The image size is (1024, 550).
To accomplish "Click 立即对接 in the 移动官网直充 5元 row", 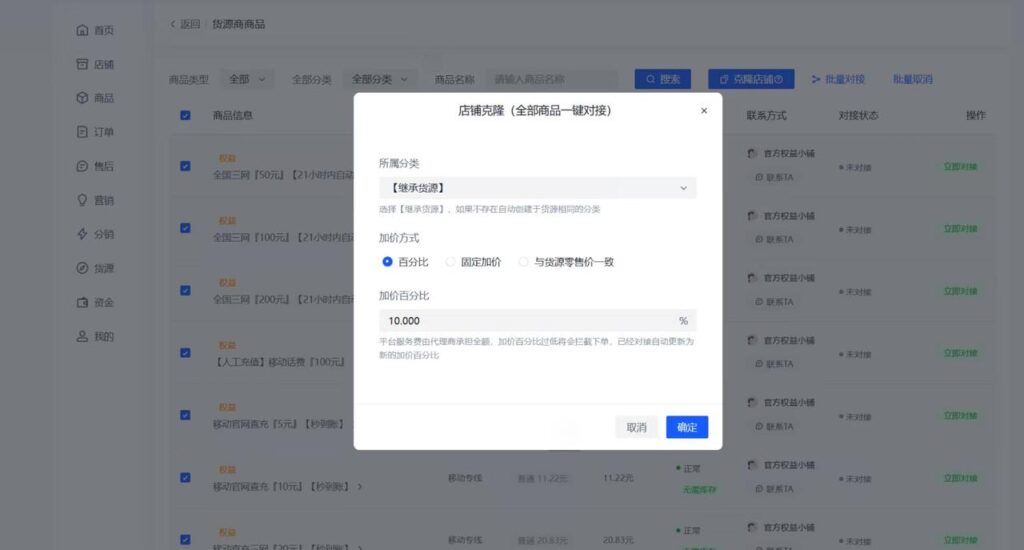I will coord(960,415).
